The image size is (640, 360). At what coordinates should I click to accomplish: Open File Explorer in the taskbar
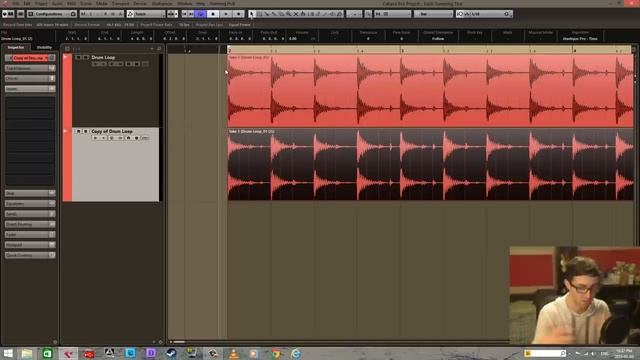[27, 353]
